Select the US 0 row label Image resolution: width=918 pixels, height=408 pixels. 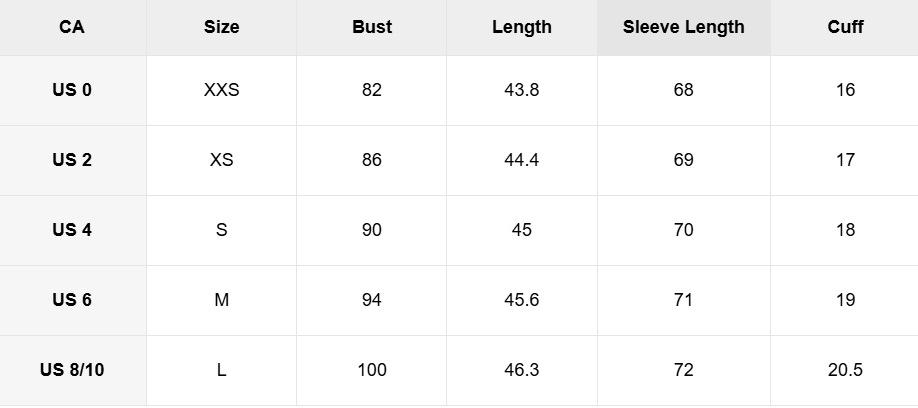(x=72, y=90)
